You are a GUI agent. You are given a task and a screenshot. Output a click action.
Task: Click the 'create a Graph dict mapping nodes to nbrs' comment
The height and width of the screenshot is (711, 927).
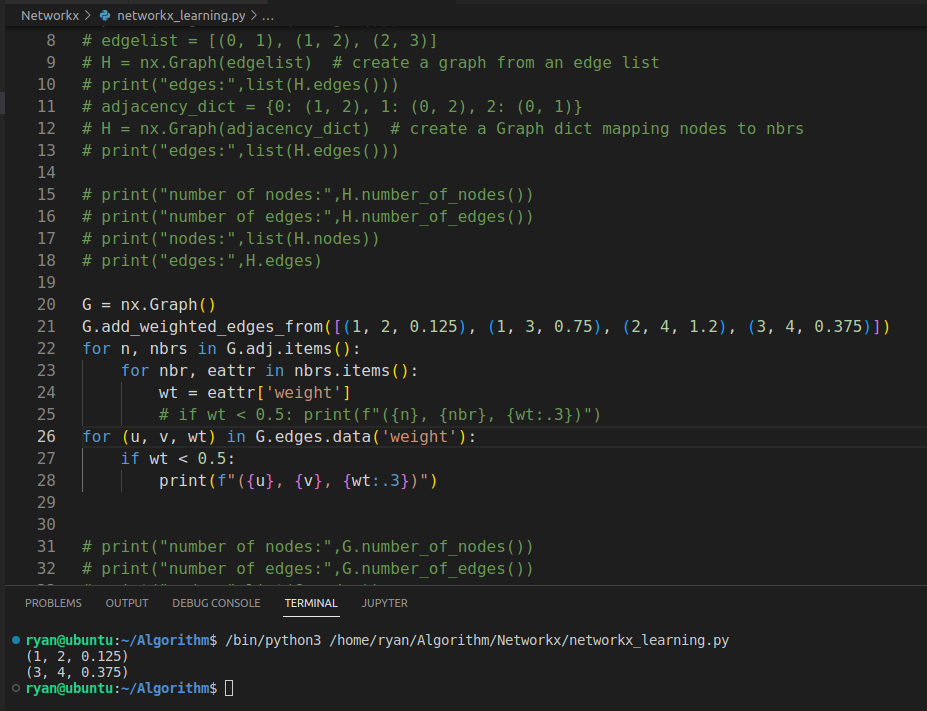pos(597,128)
